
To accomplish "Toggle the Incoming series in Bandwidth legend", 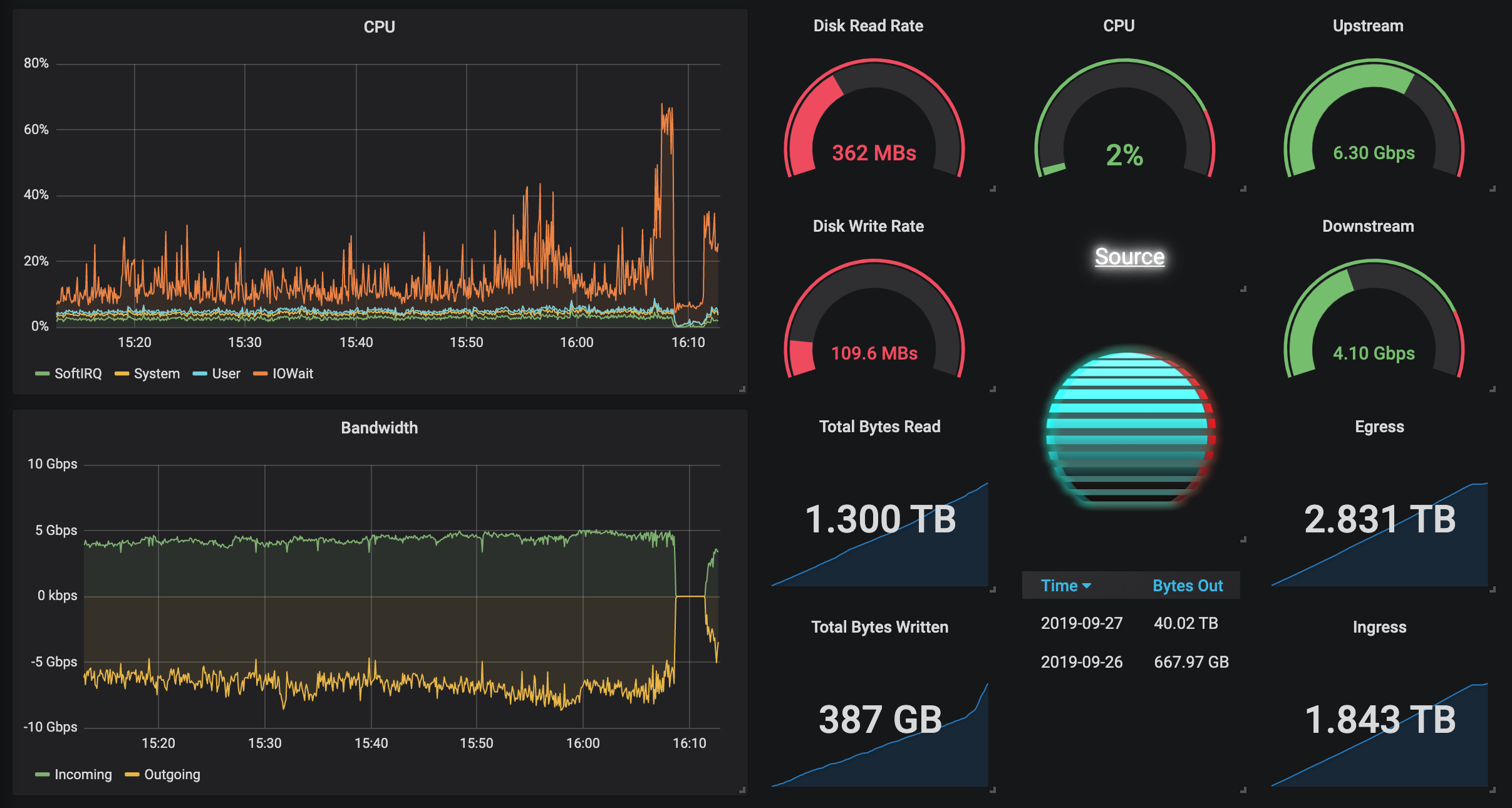I will pos(83,774).
